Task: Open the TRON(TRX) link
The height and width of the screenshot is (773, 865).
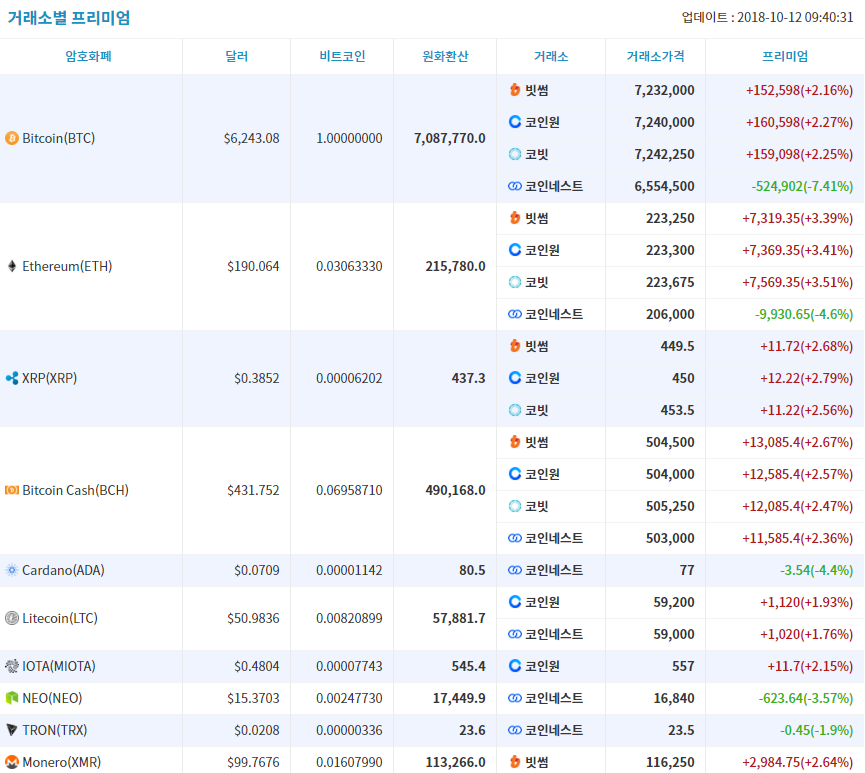Action: [x=55, y=730]
